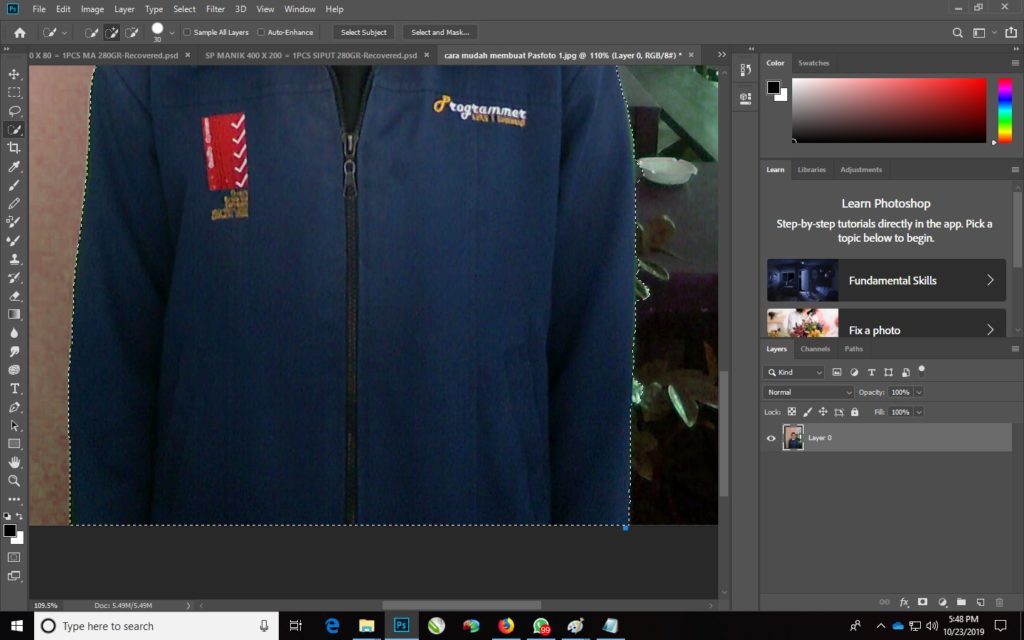Select the Blur tool
The height and width of the screenshot is (640, 1024).
(x=14, y=332)
